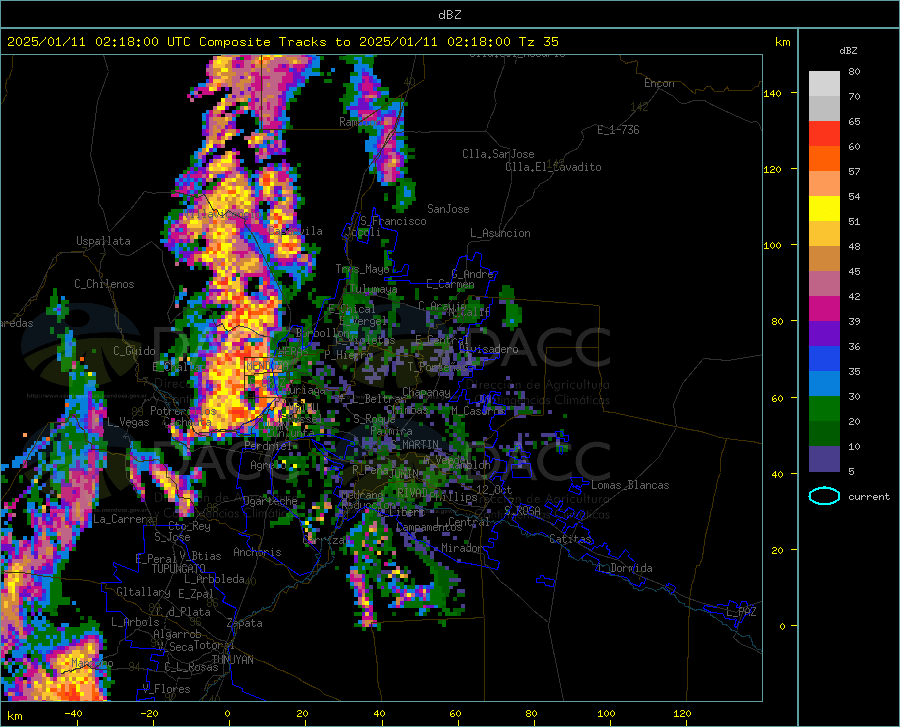Select the C_Guido location label
Screen dimensions: 900x727
[134, 351]
